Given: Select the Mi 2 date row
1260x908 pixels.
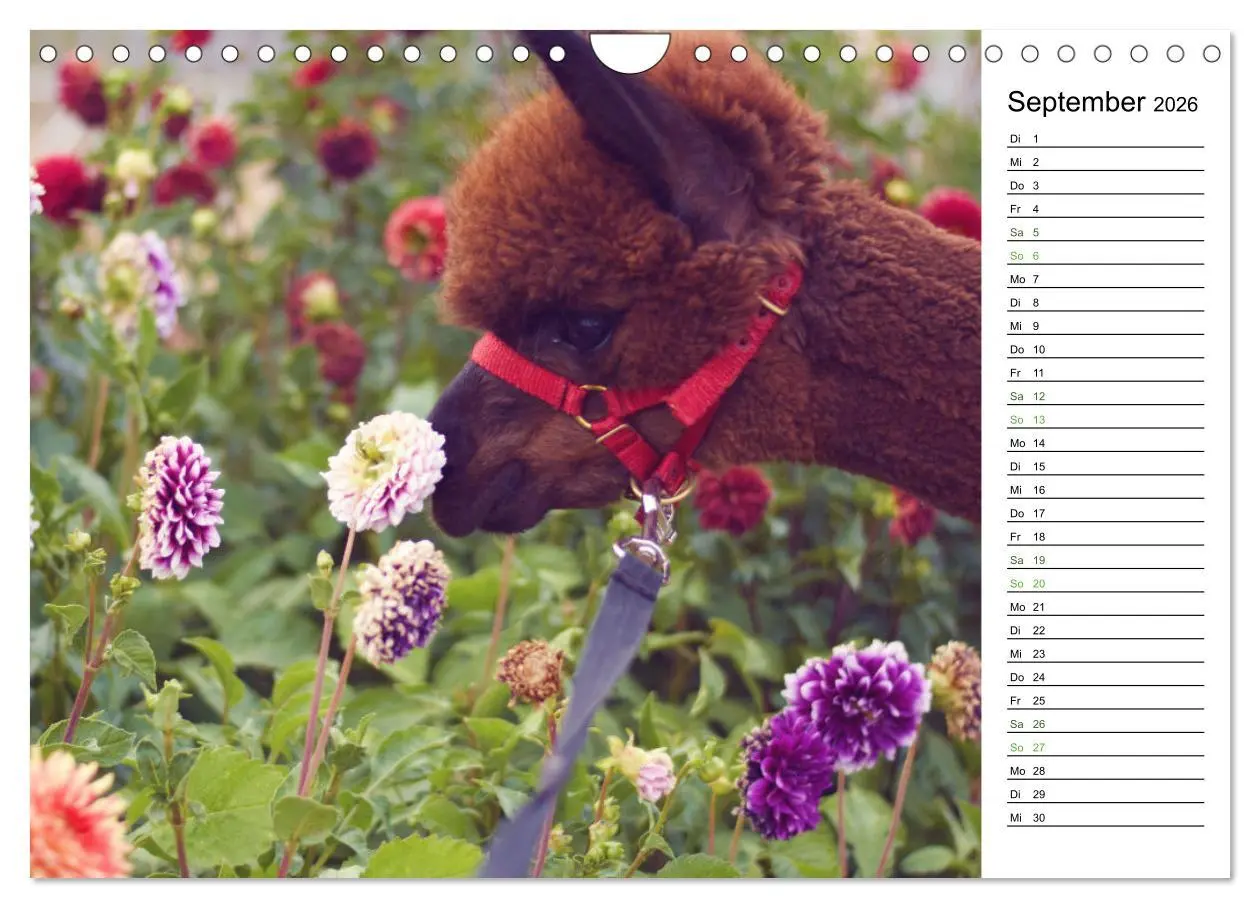Looking at the screenshot, I should coord(1105,160).
